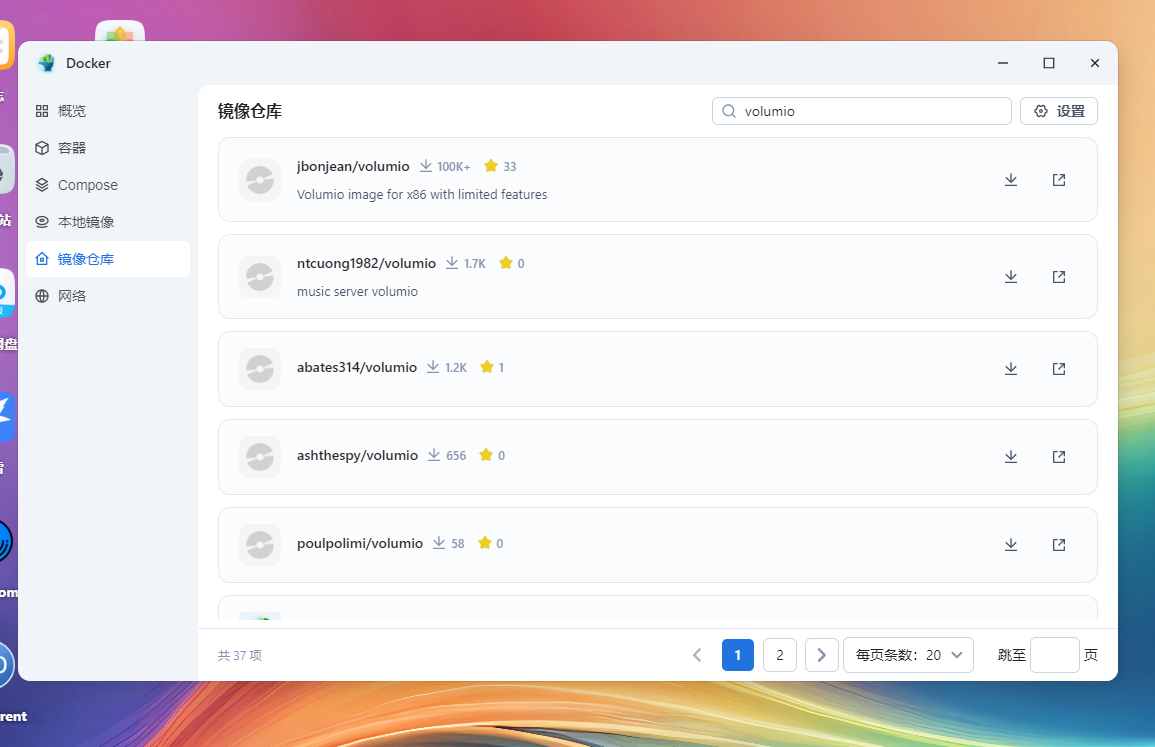Download the jbonjean/volumio image

[x=1011, y=180]
